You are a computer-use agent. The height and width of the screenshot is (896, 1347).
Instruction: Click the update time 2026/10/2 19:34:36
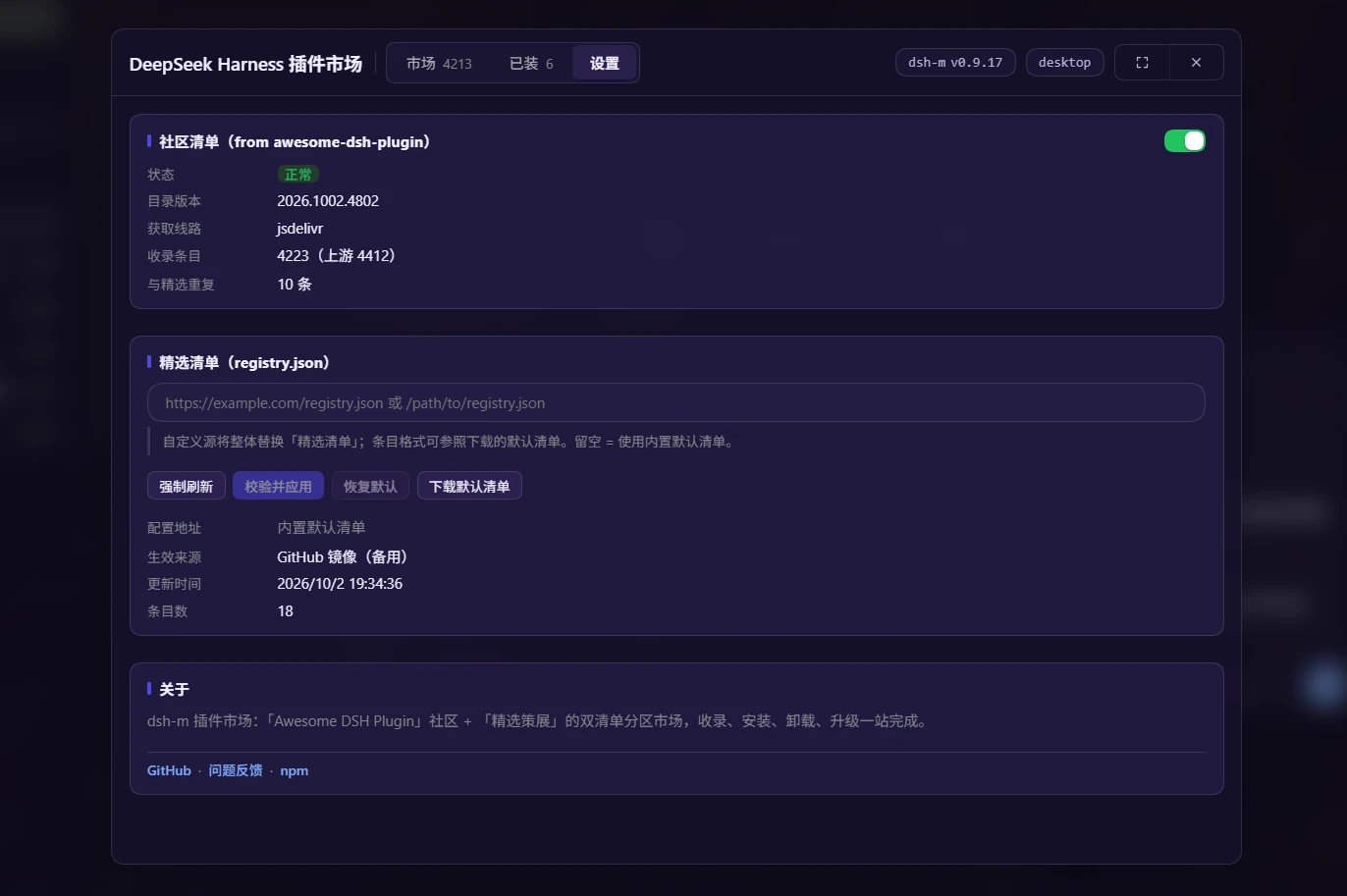(340, 583)
